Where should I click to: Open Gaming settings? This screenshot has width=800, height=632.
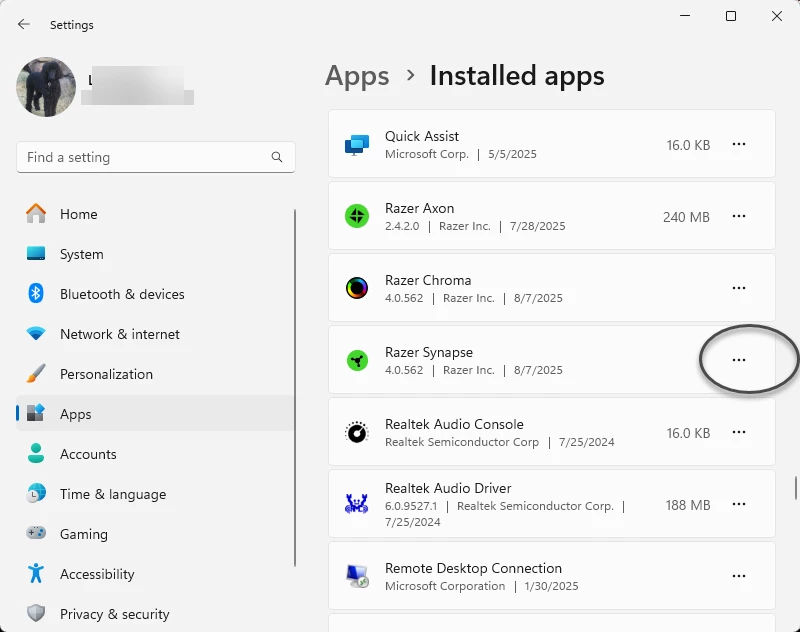click(155, 534)
